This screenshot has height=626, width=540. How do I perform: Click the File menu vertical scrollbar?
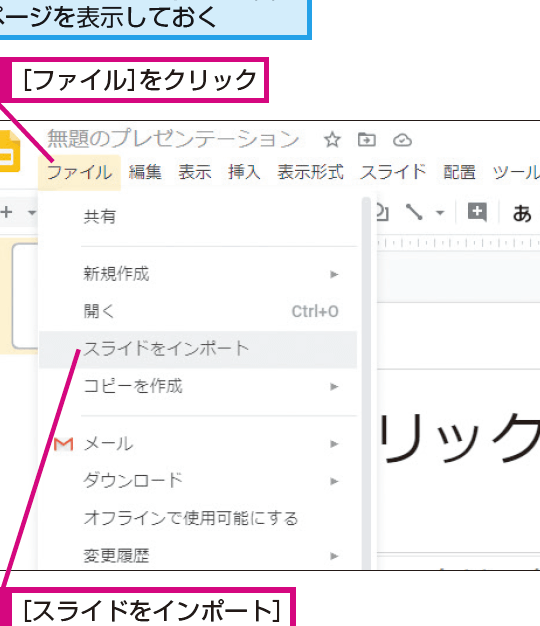click(x=366, y=383)
